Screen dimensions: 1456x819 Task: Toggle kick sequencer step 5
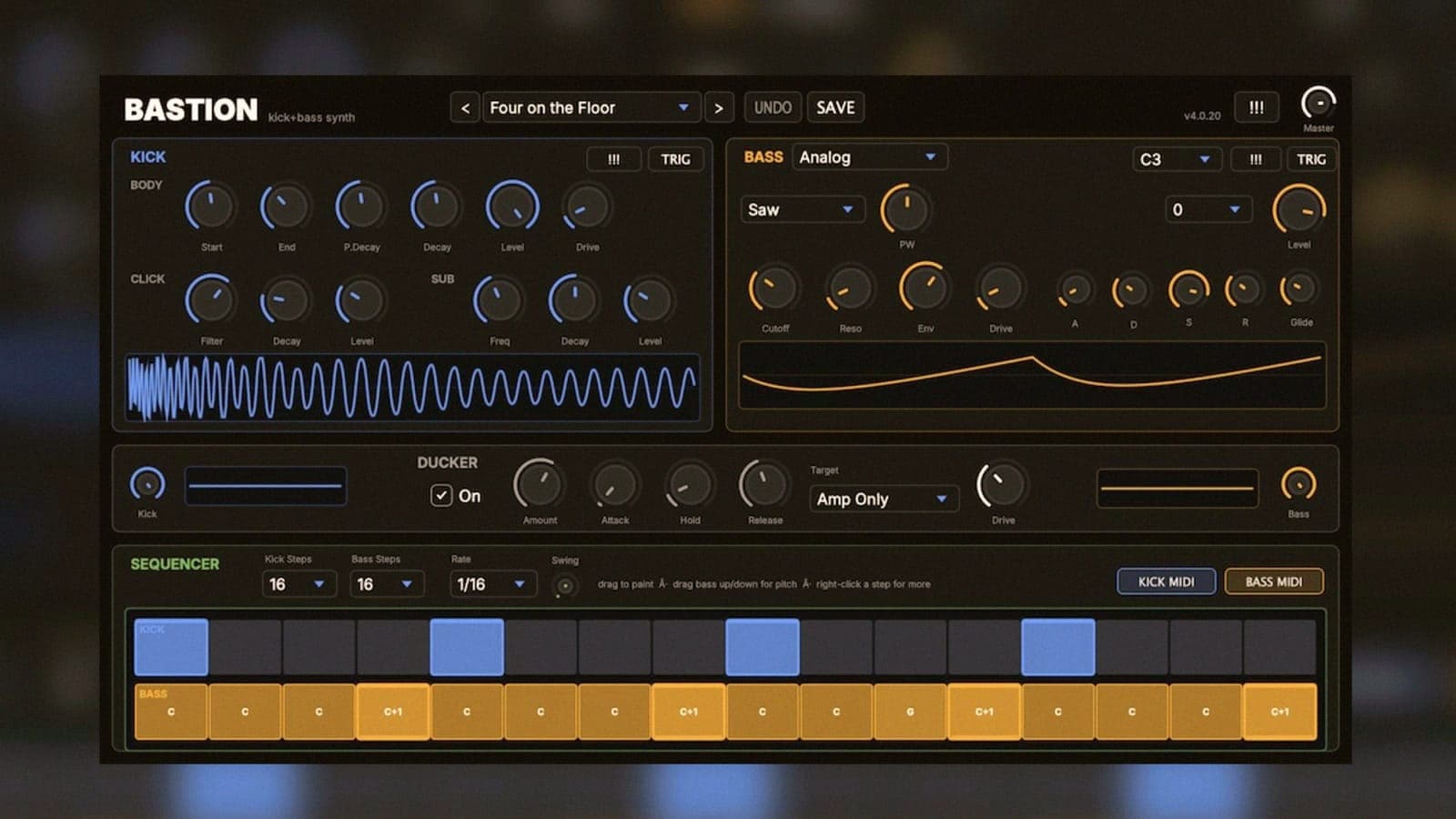click(x=467, y=647)
